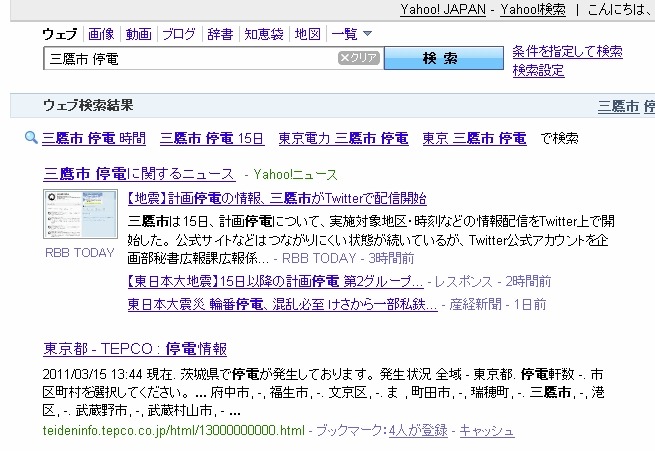
Task: Click the teideninfo.tepco.co.jp URL text
Action: 173,430
